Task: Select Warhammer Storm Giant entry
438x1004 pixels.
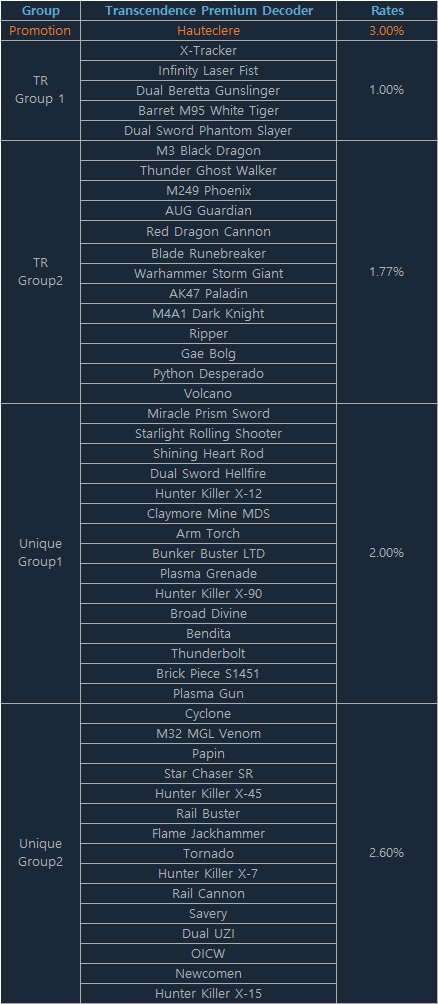Action: coord(209,273)
